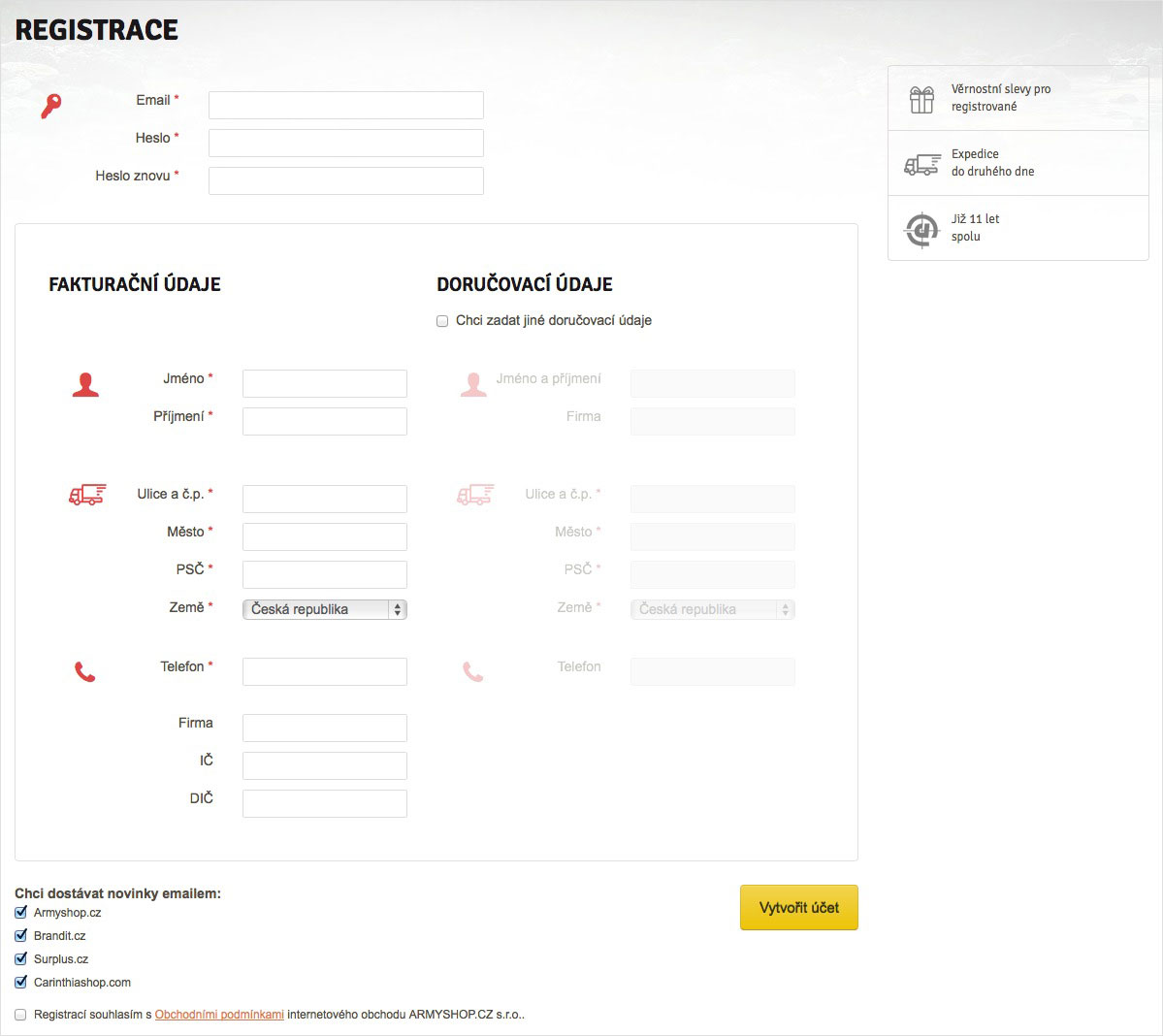Open the billing Země country dropdown
This screenshot has width=1163, height=1036.
[x=325, y=609]
